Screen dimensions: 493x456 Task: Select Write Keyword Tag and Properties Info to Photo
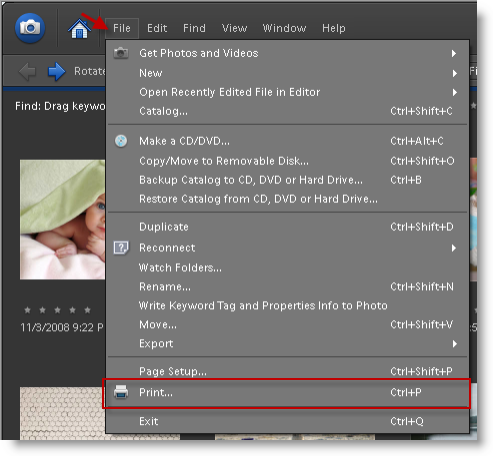point(287,306)
